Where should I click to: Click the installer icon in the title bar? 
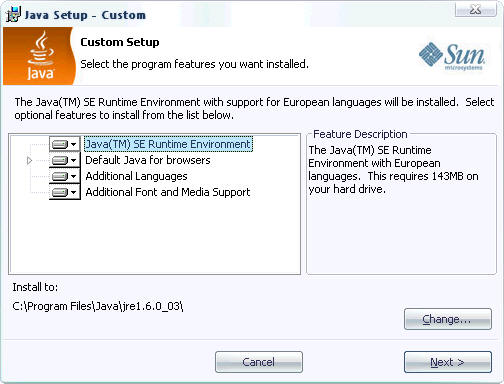tap(13, 14)
